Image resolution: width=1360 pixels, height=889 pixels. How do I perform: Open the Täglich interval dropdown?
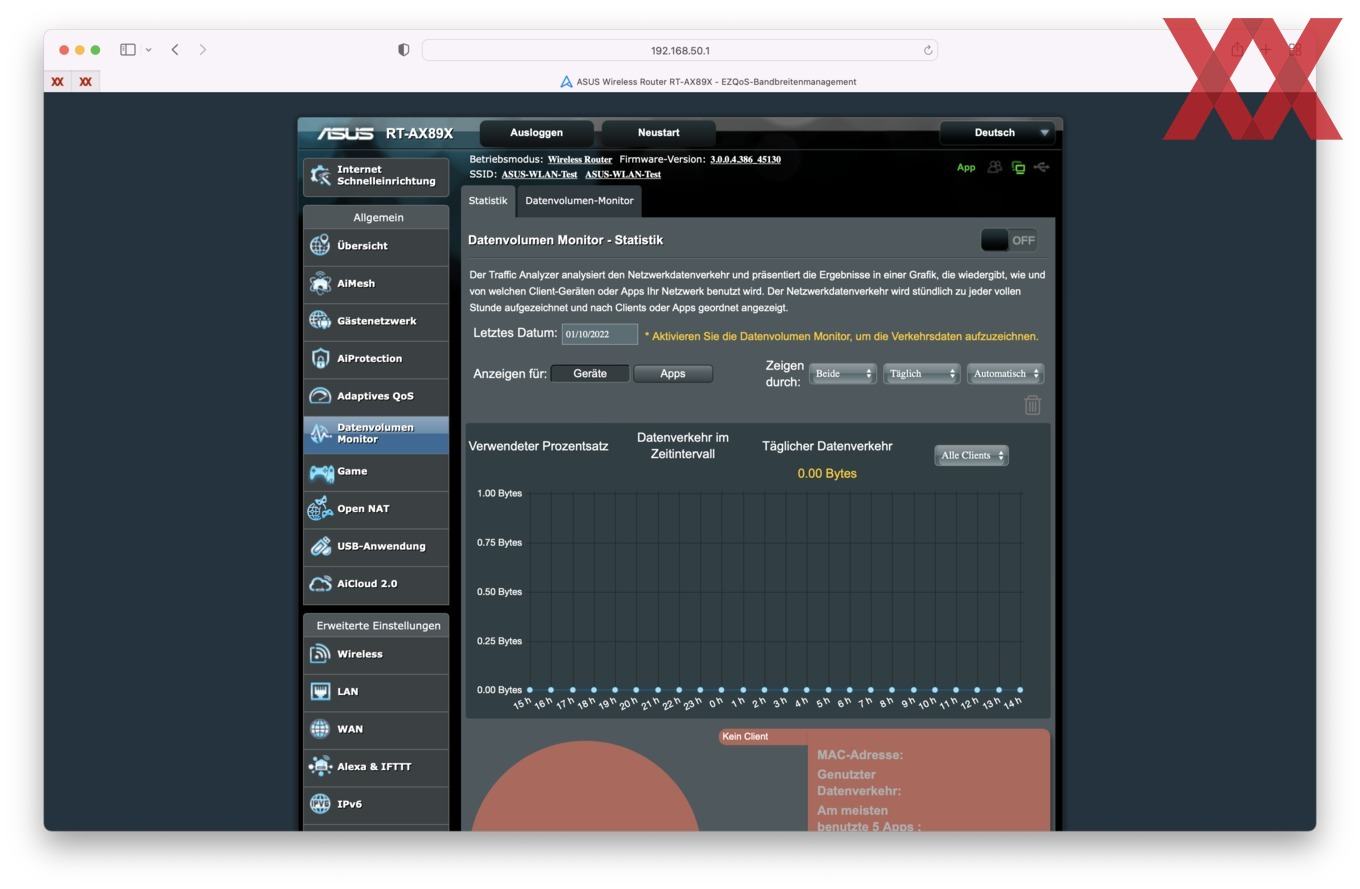(921, 373)
